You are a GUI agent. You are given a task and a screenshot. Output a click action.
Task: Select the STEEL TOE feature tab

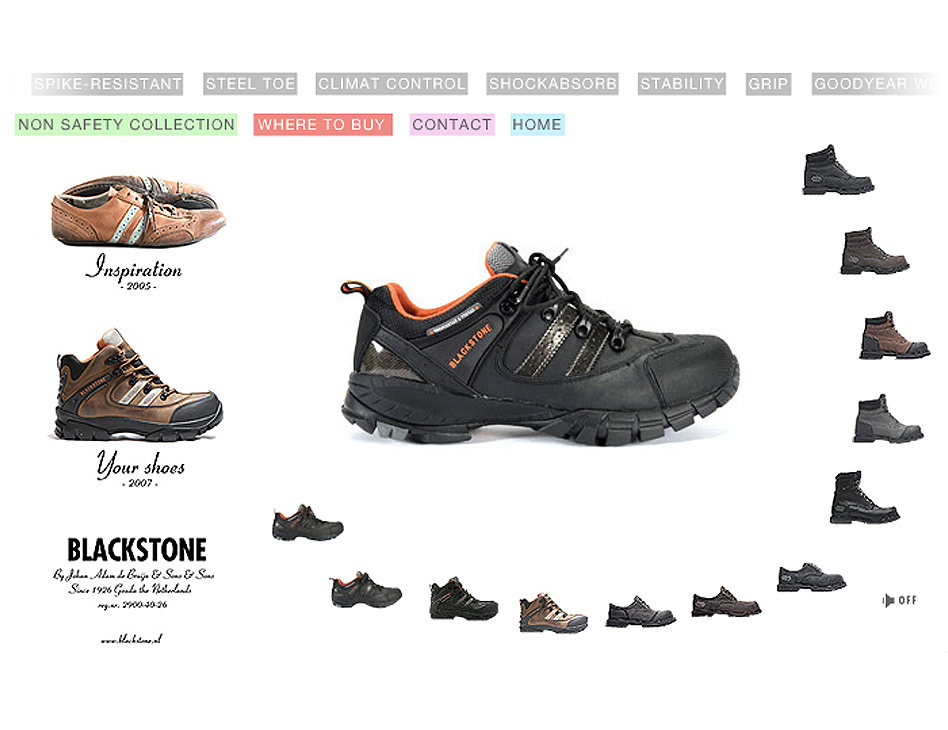250,84
